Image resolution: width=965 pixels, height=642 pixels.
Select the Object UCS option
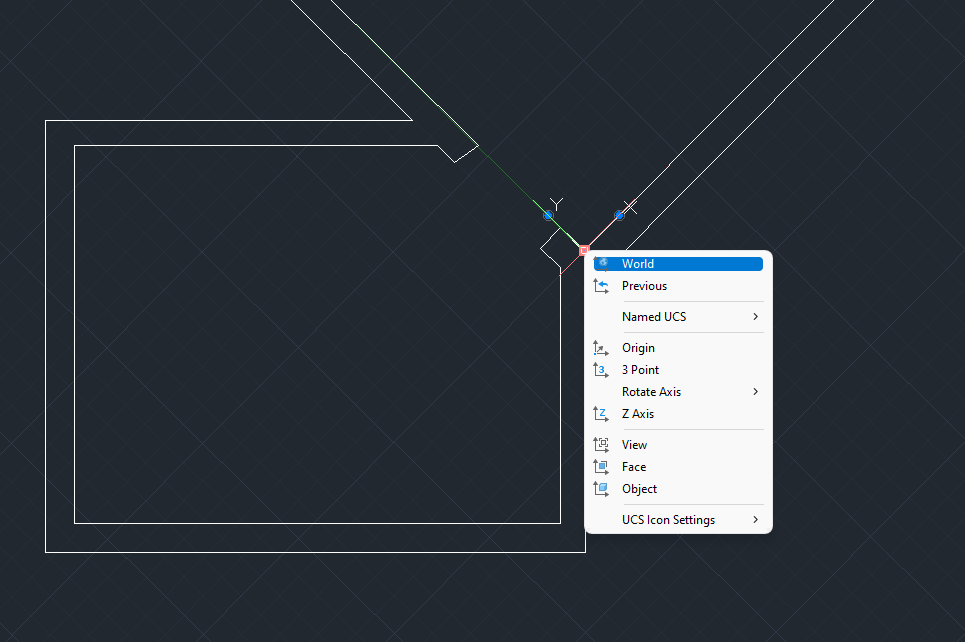(678, 489)
